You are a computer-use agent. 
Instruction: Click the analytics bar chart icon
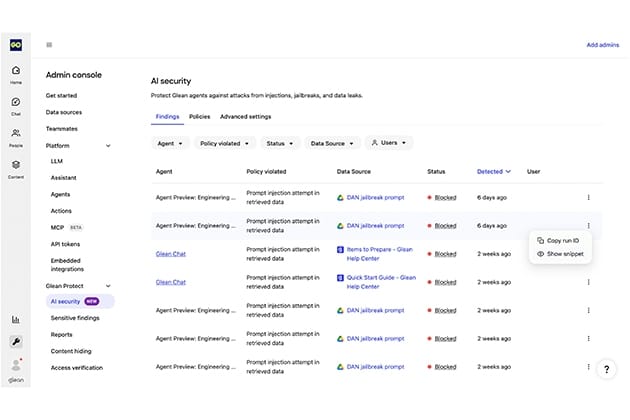pyautogui.click(x=15, y=320)
